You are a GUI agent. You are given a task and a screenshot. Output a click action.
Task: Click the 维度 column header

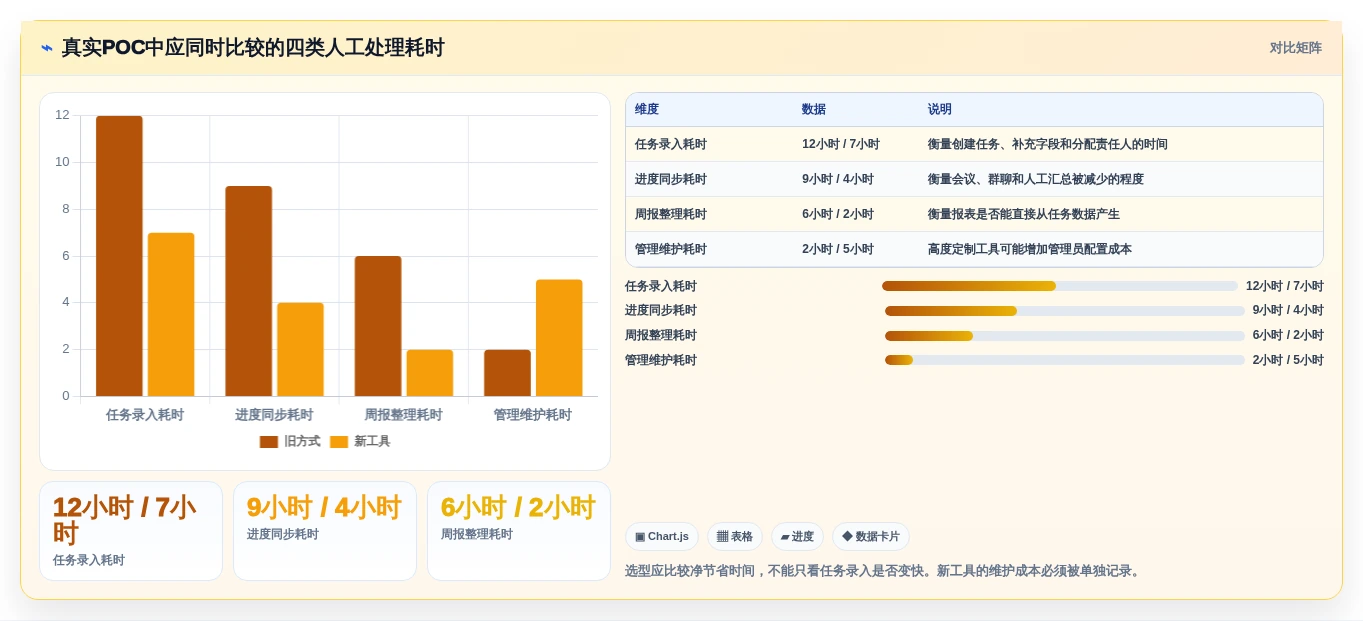pyautogui.click(x=647, y=110)
